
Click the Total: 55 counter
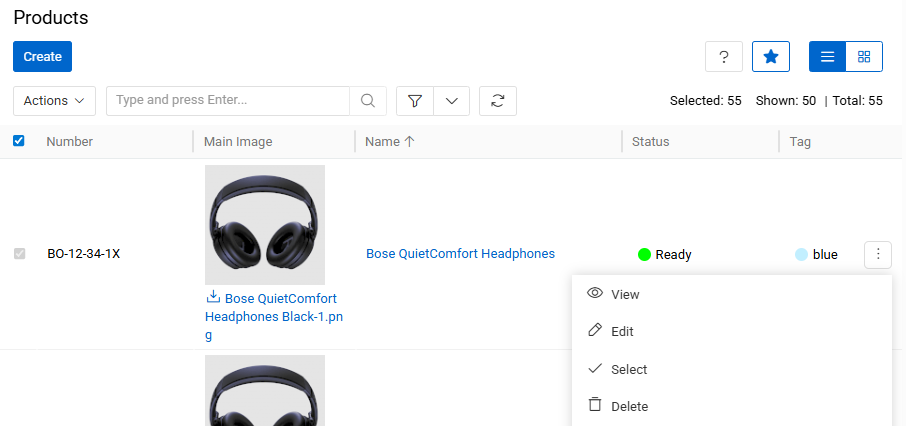[x=857, y=101]
